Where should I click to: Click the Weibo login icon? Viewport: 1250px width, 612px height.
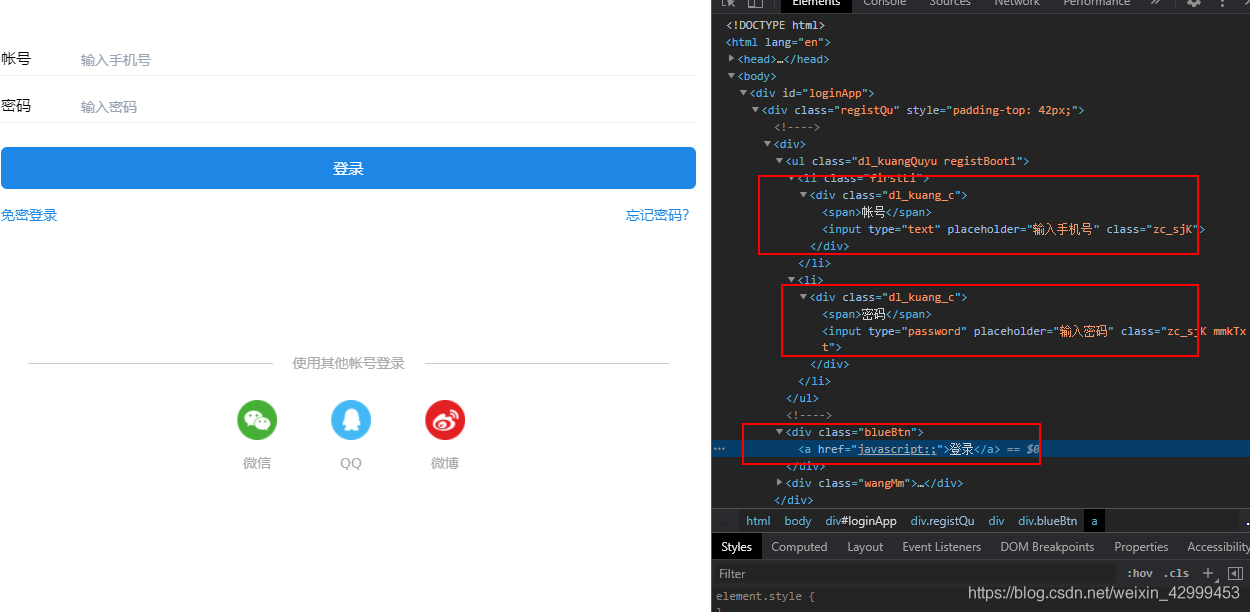[x=445, y=420]
